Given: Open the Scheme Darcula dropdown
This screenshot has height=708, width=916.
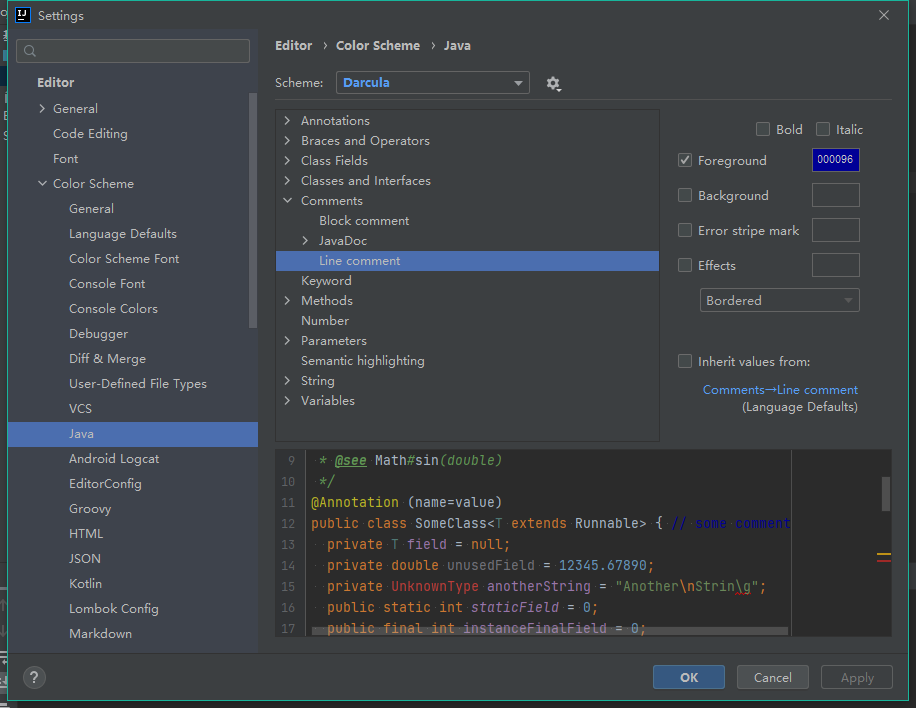Looking at the screenshot, I should coord(433,83).
